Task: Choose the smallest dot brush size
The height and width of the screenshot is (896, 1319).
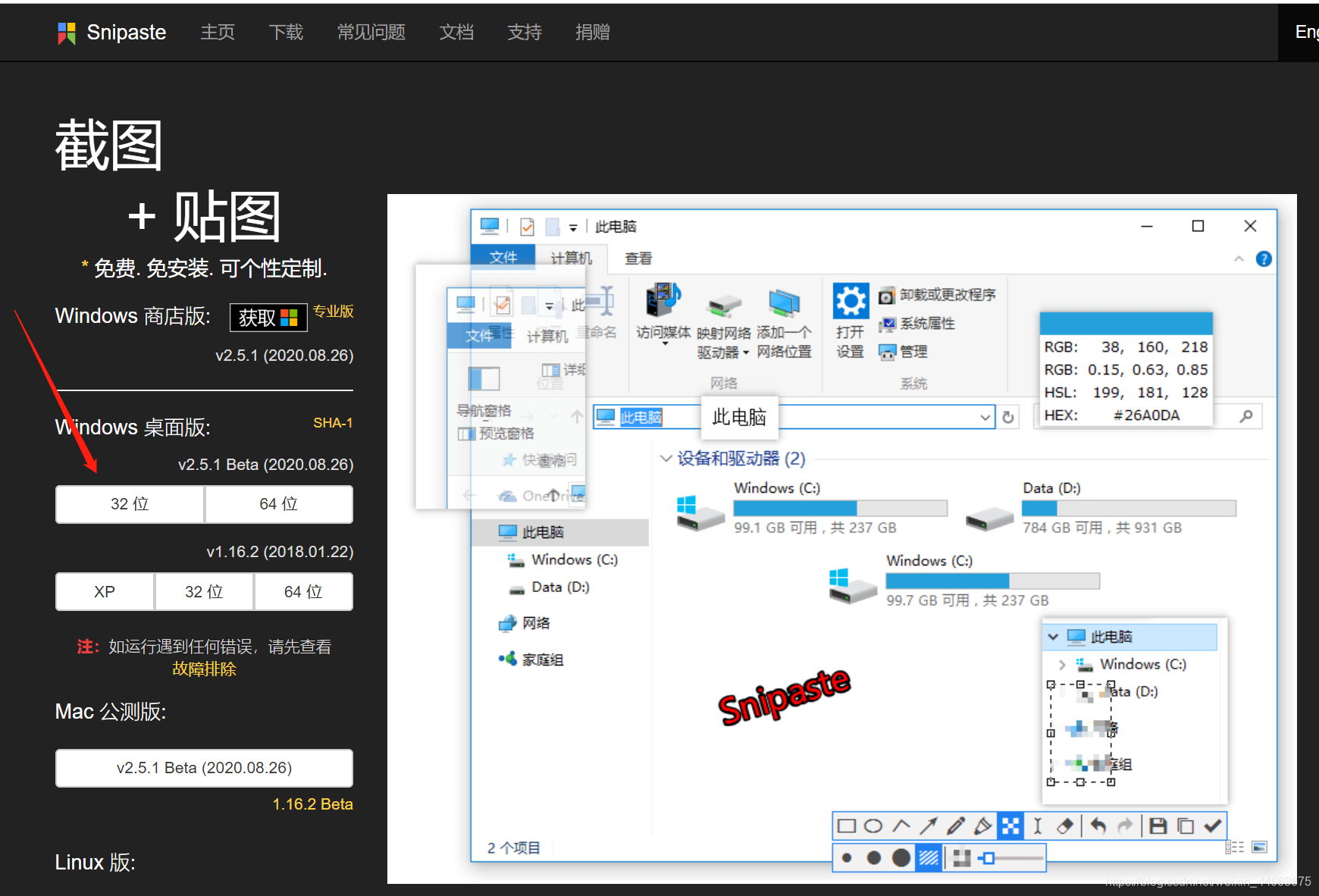Action: (847, 858)
